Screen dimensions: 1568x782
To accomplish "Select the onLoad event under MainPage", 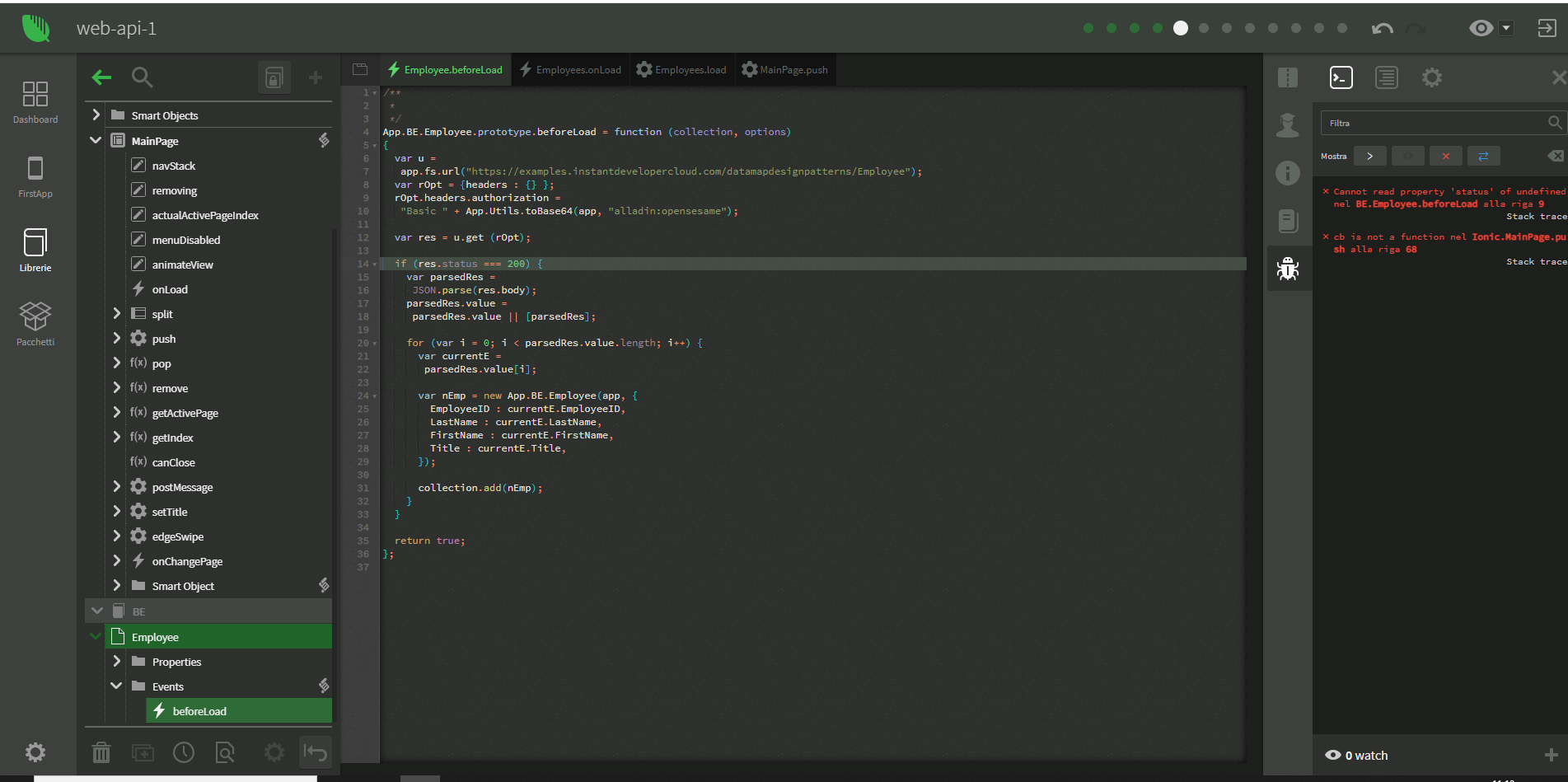I will click(x=170, y=289).
